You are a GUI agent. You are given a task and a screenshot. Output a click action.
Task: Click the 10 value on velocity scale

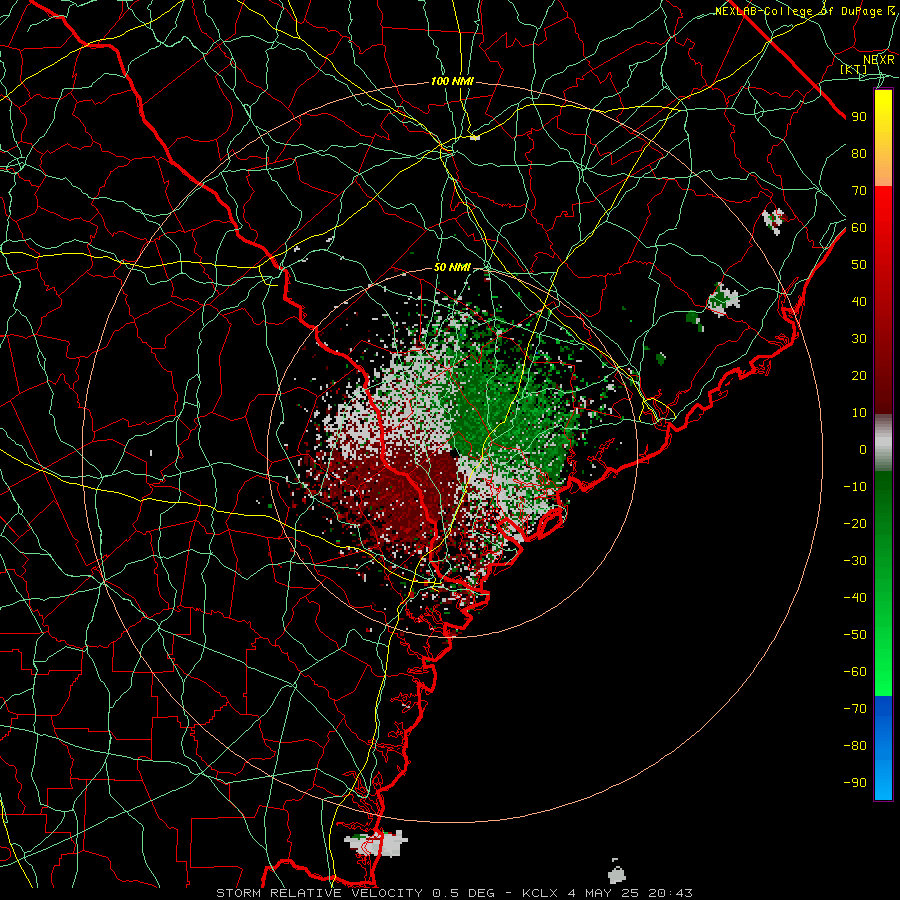pos(859,413)
